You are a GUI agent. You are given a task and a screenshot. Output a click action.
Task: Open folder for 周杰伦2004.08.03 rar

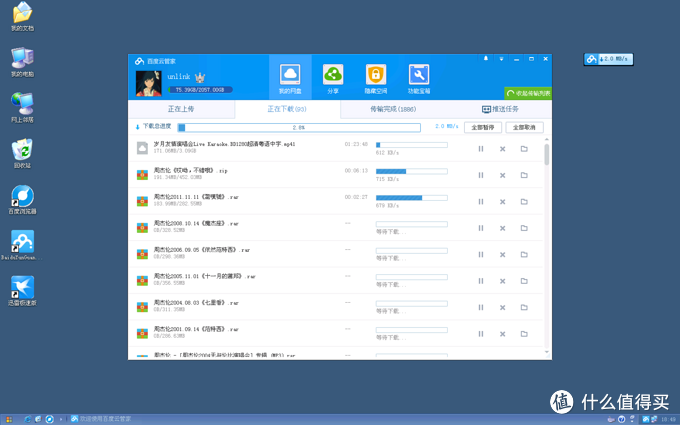524,307
